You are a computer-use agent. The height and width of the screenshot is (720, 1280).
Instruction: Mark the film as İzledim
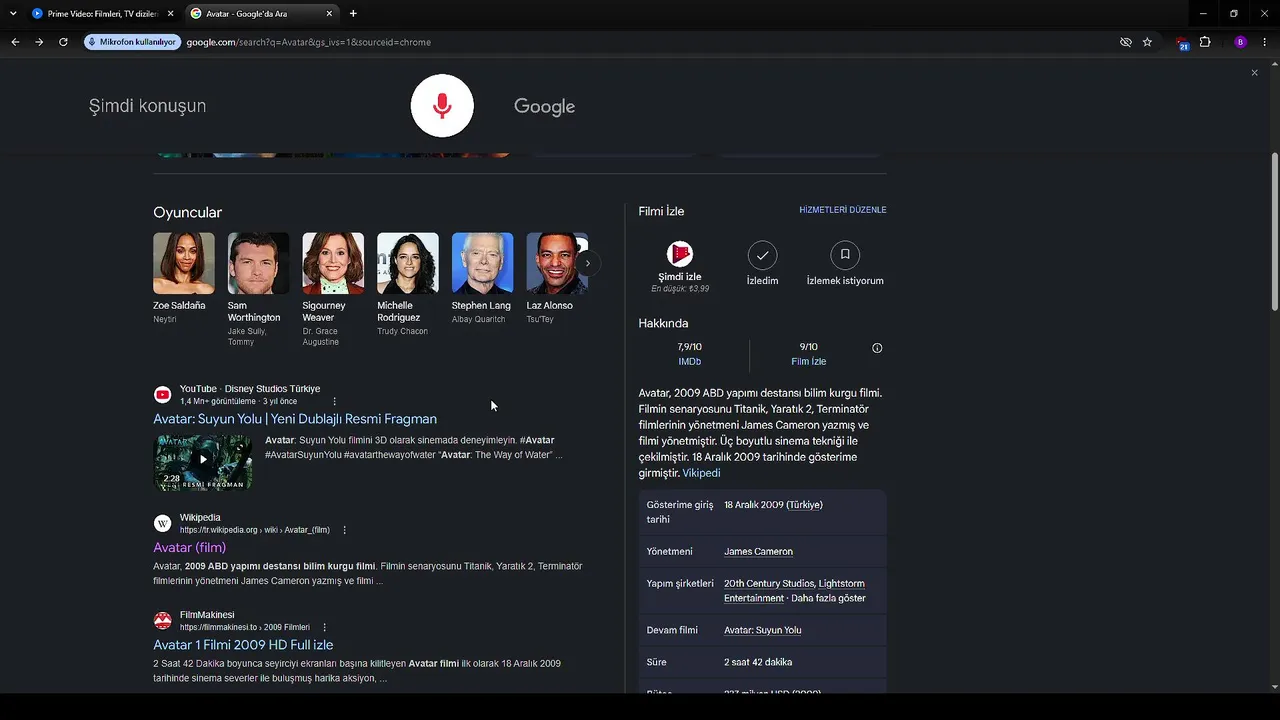762,255
